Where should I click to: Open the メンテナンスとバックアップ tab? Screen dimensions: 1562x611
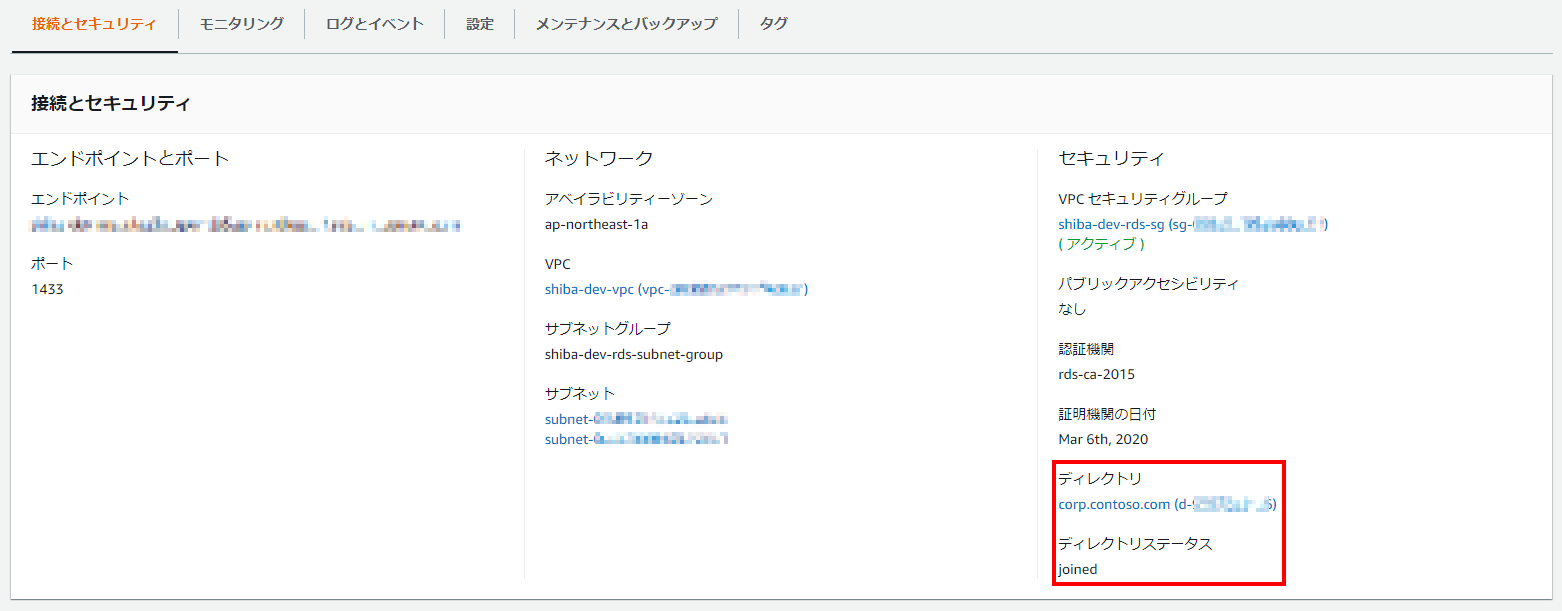pyautogui.click(x=625, y=23)
